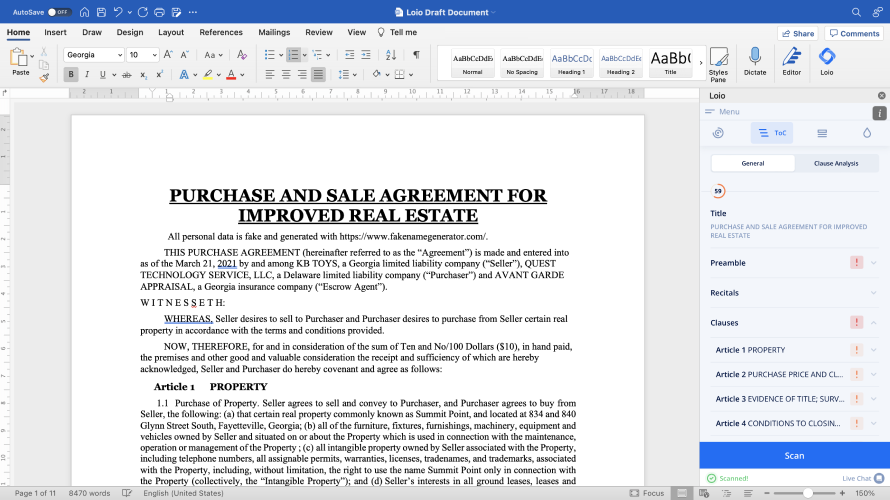Screen dimensions: 890x500
Task: Open the Editor tool
Action: point(791,62)
